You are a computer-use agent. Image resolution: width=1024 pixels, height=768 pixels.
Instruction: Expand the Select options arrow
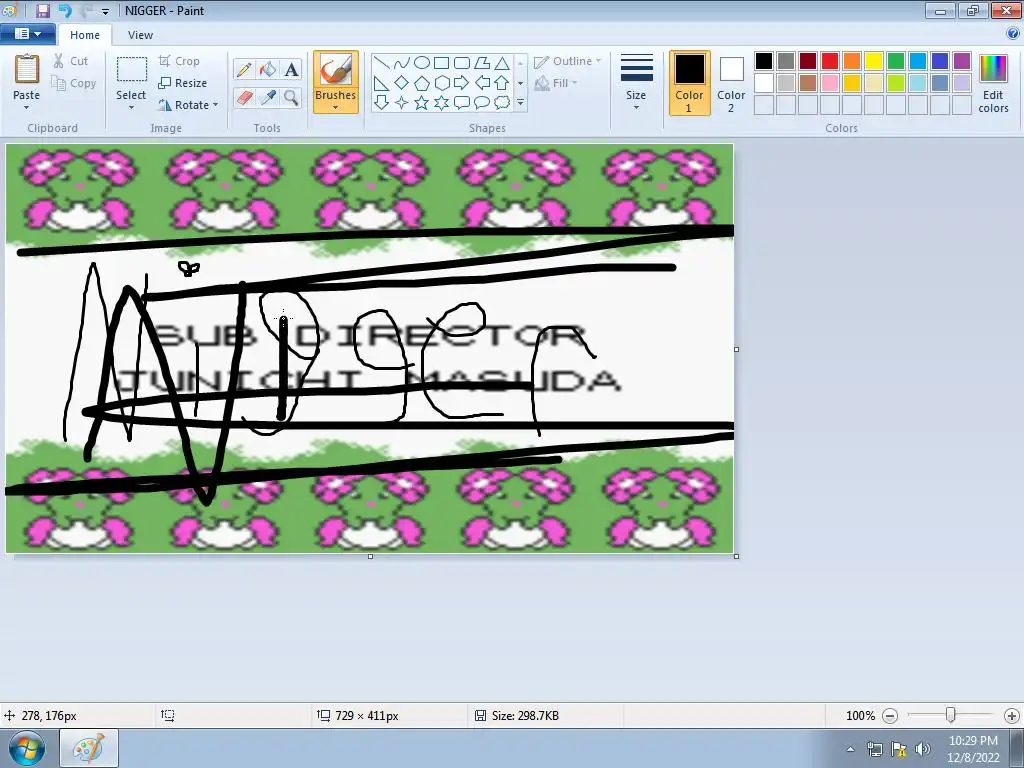[x=131, y=108]
